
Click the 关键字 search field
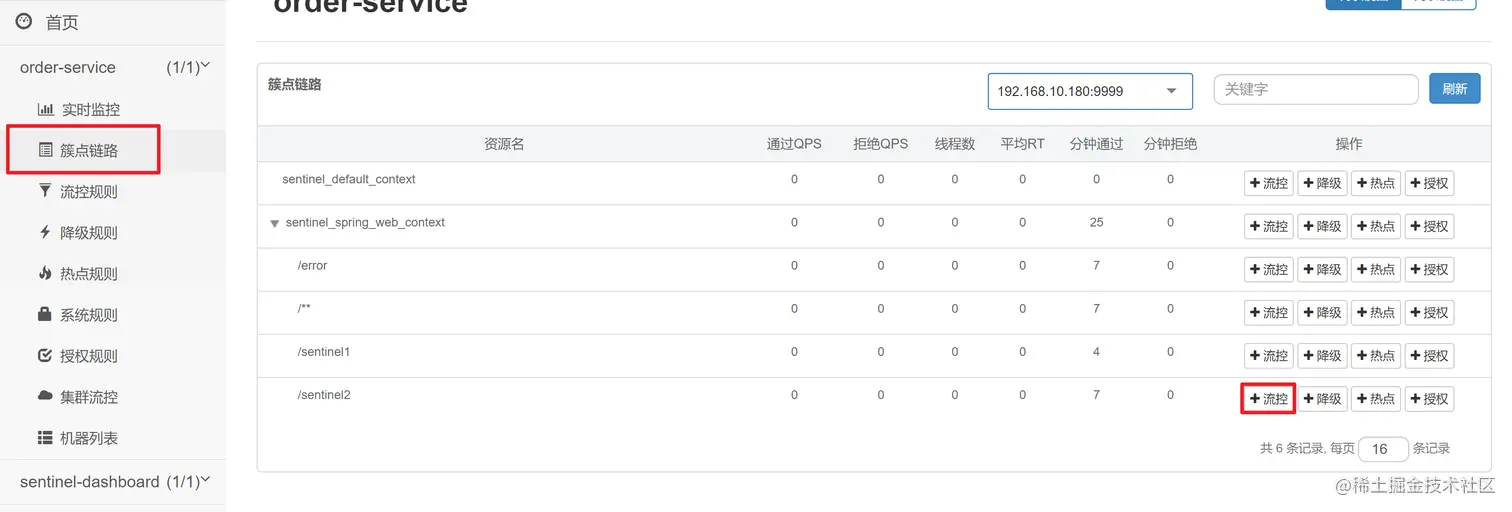(x=1316, y=89)
